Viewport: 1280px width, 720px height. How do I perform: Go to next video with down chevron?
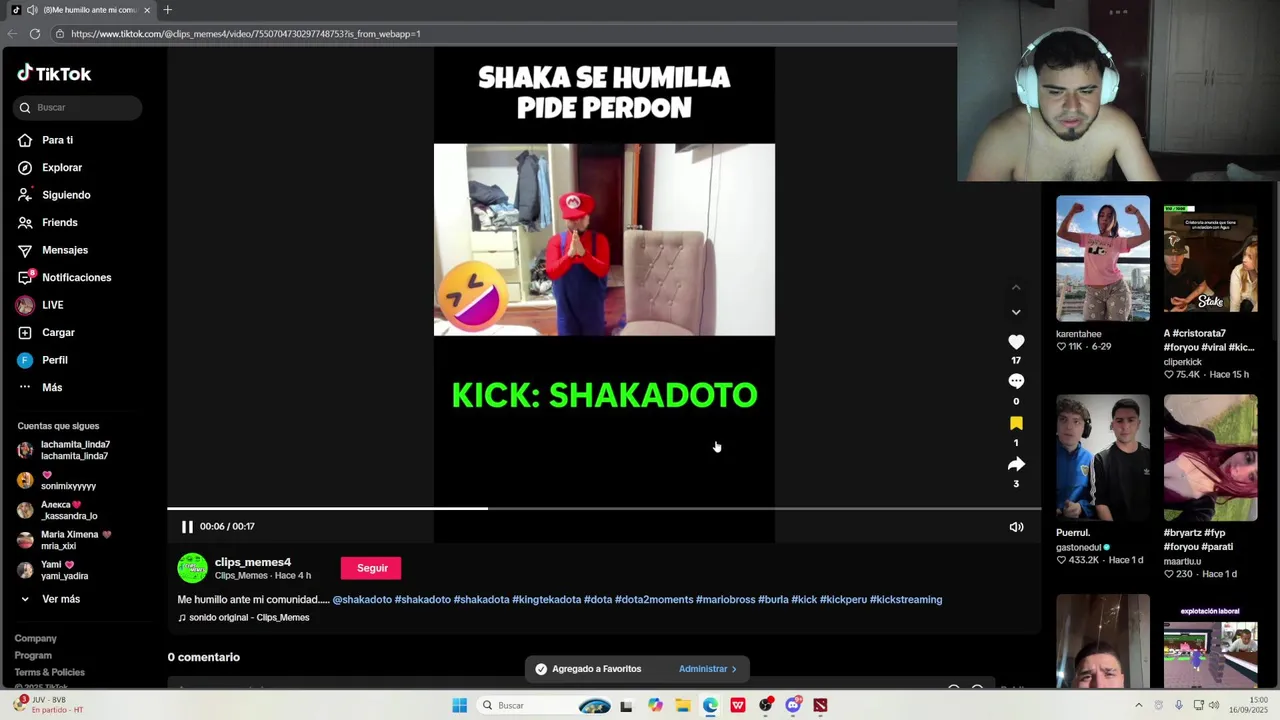(1016, 312)
